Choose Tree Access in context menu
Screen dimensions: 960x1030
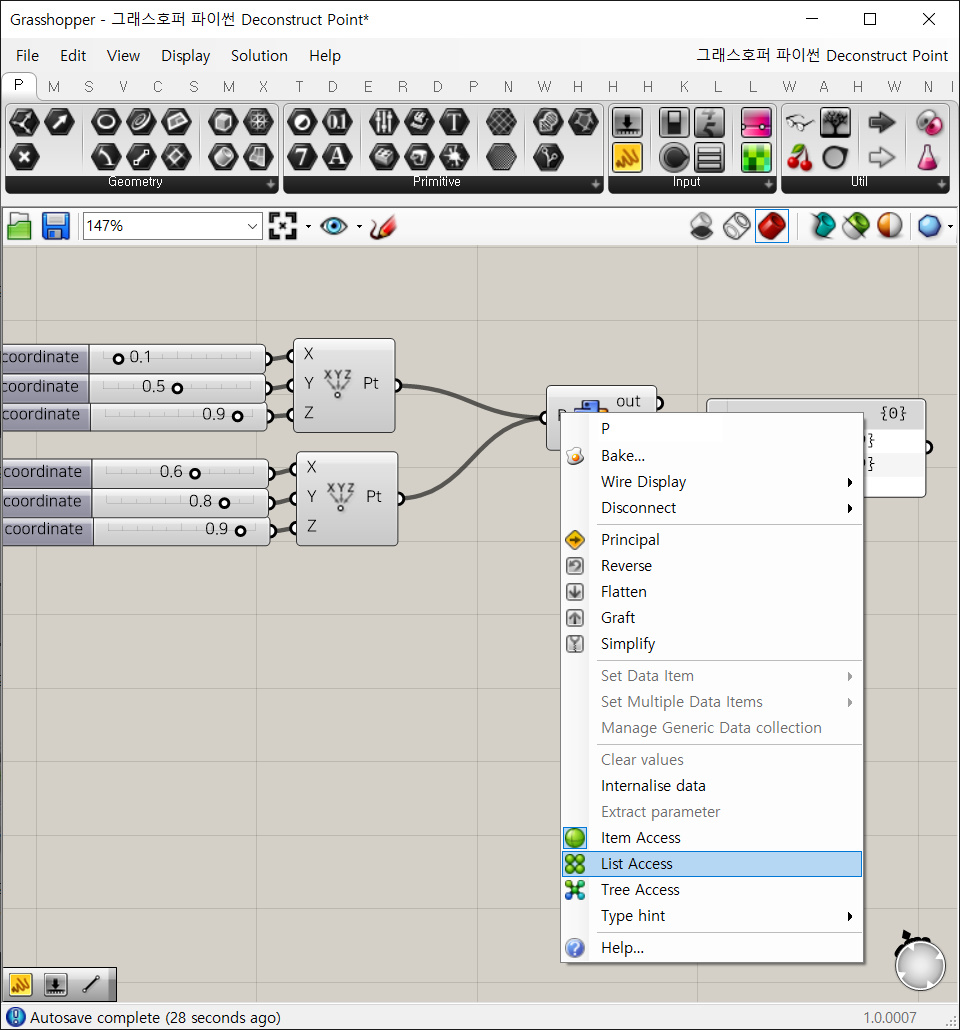(712, 890)
